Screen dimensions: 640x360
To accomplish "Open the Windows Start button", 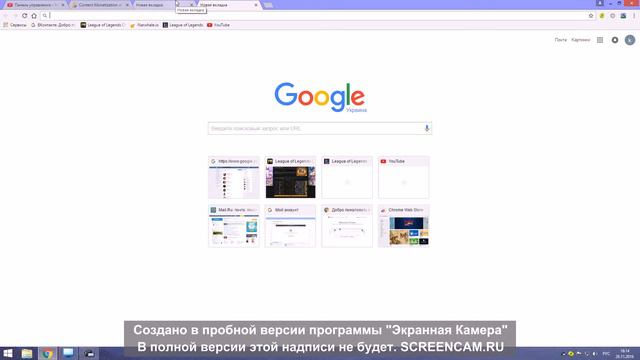I will [x=7, y=353].
